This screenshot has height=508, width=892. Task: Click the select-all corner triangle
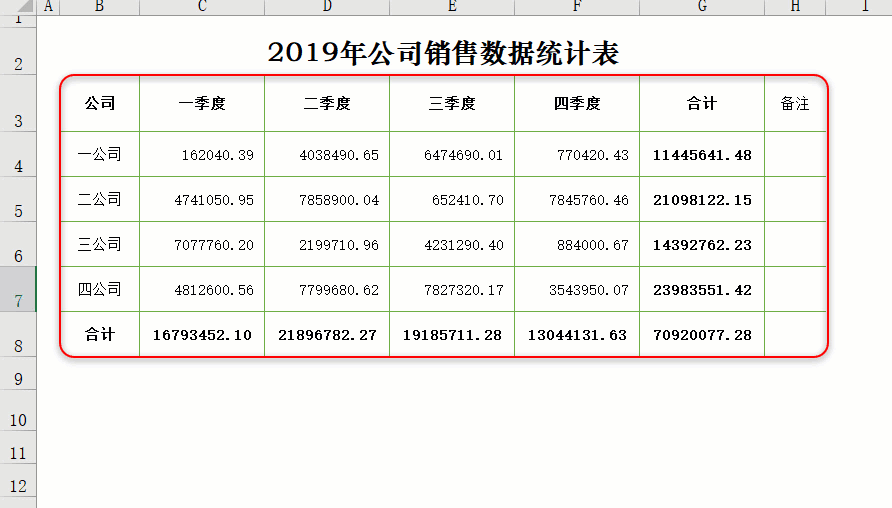tap(25, 6)
